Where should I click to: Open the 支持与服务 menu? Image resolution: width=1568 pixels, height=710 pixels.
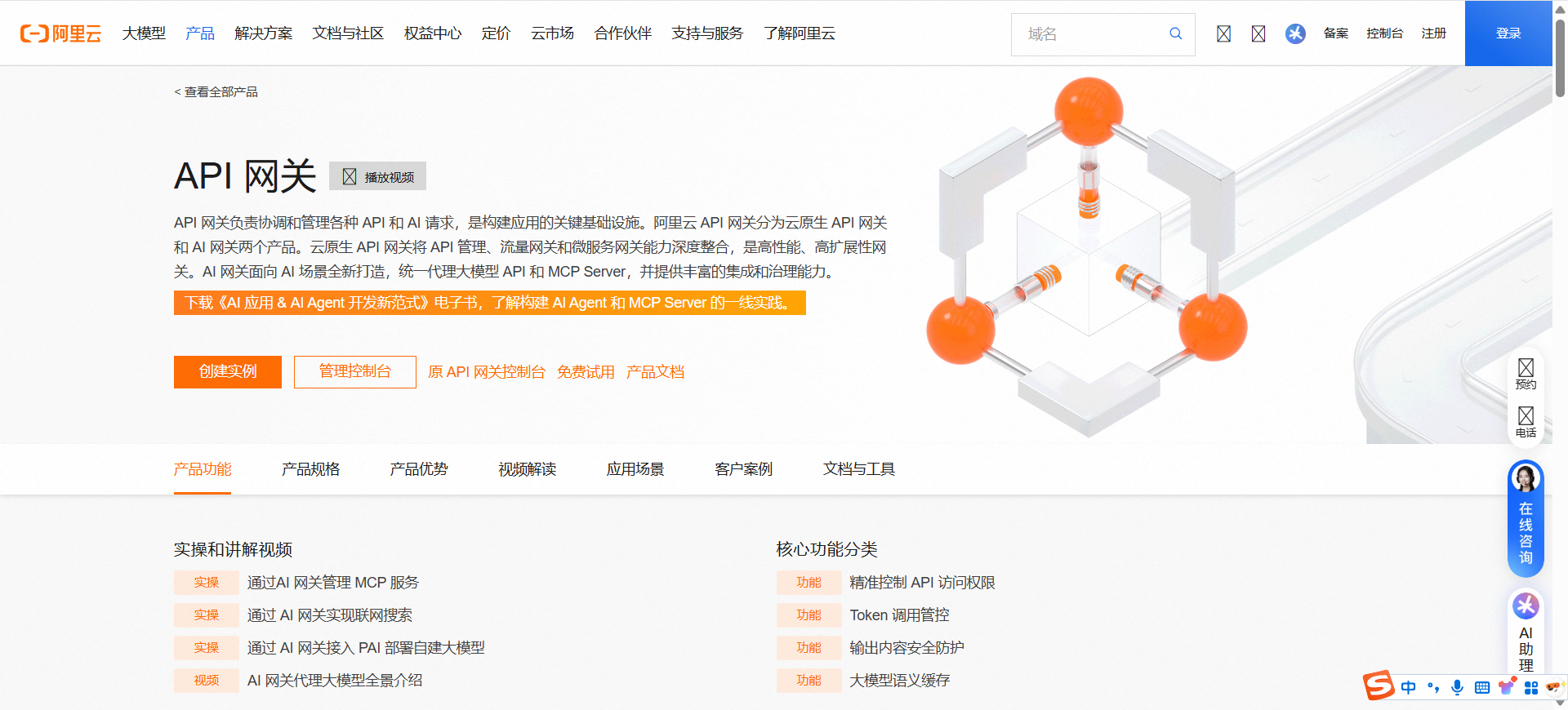(707, 33)
